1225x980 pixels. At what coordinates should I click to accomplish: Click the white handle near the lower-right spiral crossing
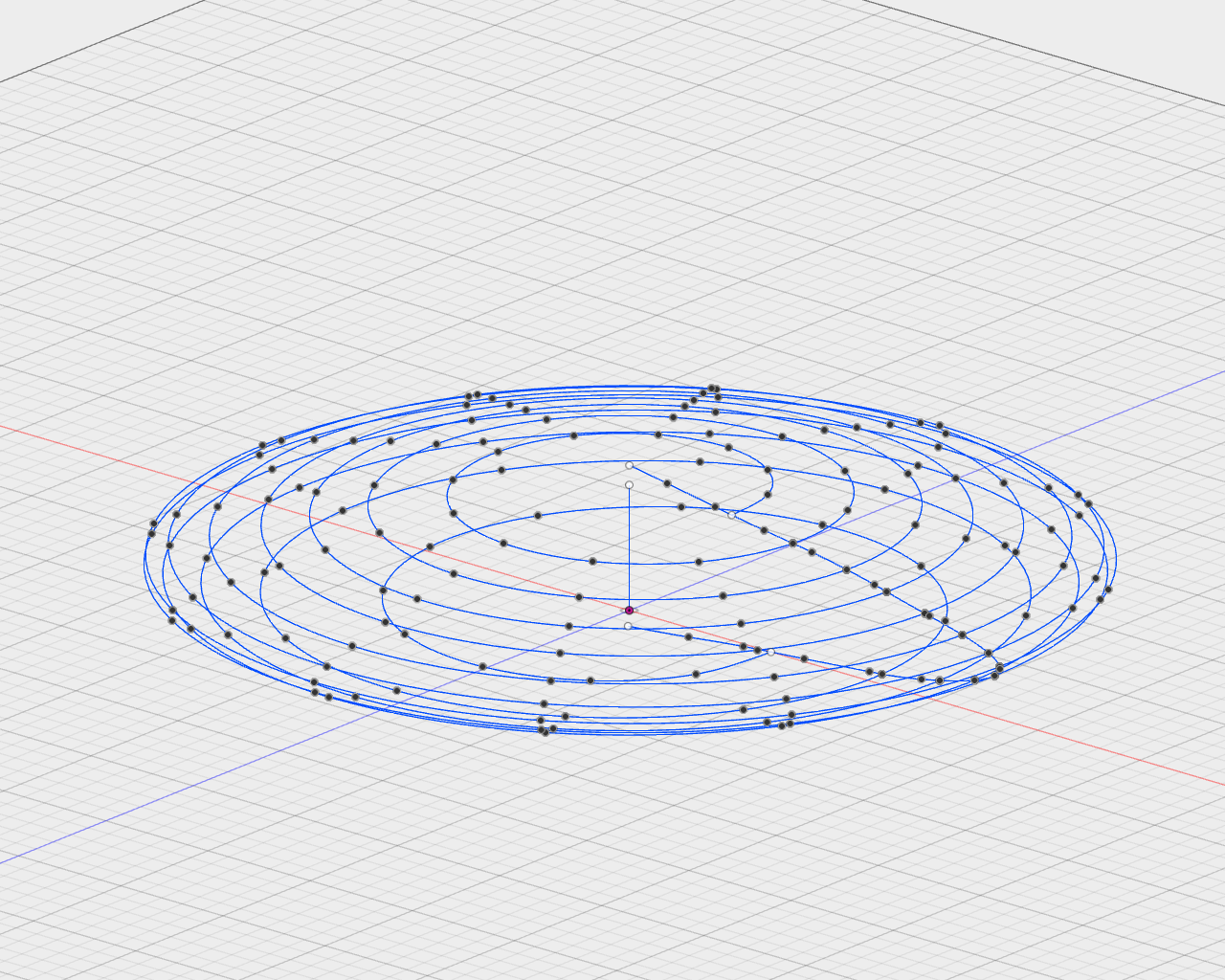coord(771,652)
